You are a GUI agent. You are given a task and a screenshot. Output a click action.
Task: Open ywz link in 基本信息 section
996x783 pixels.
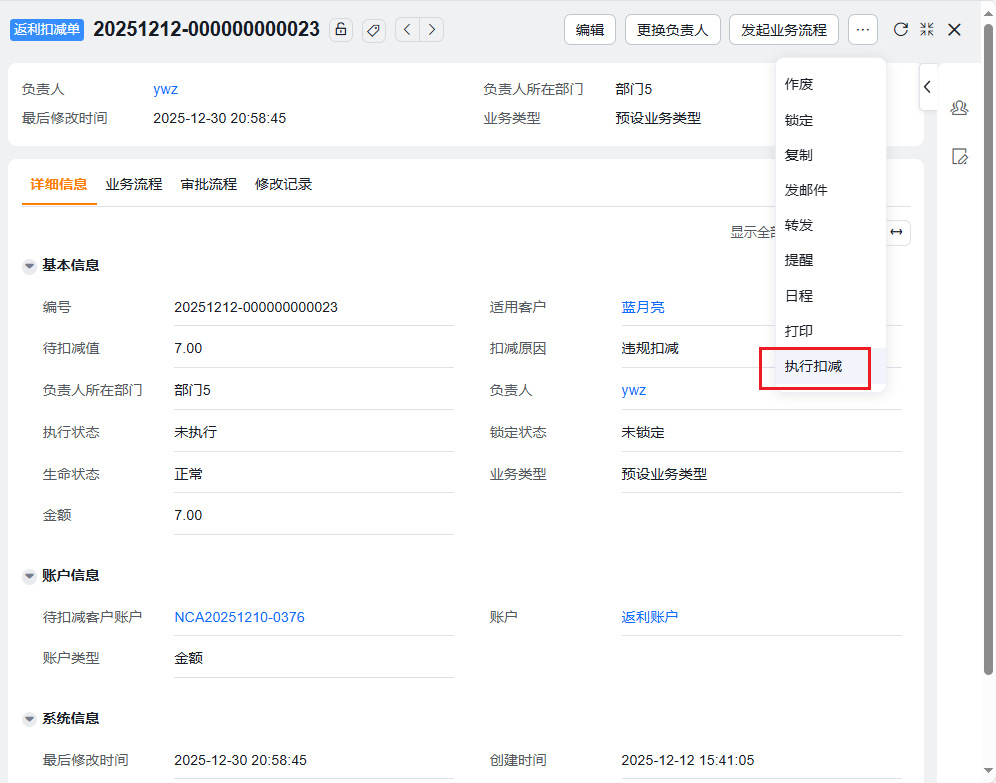point(633,391)
